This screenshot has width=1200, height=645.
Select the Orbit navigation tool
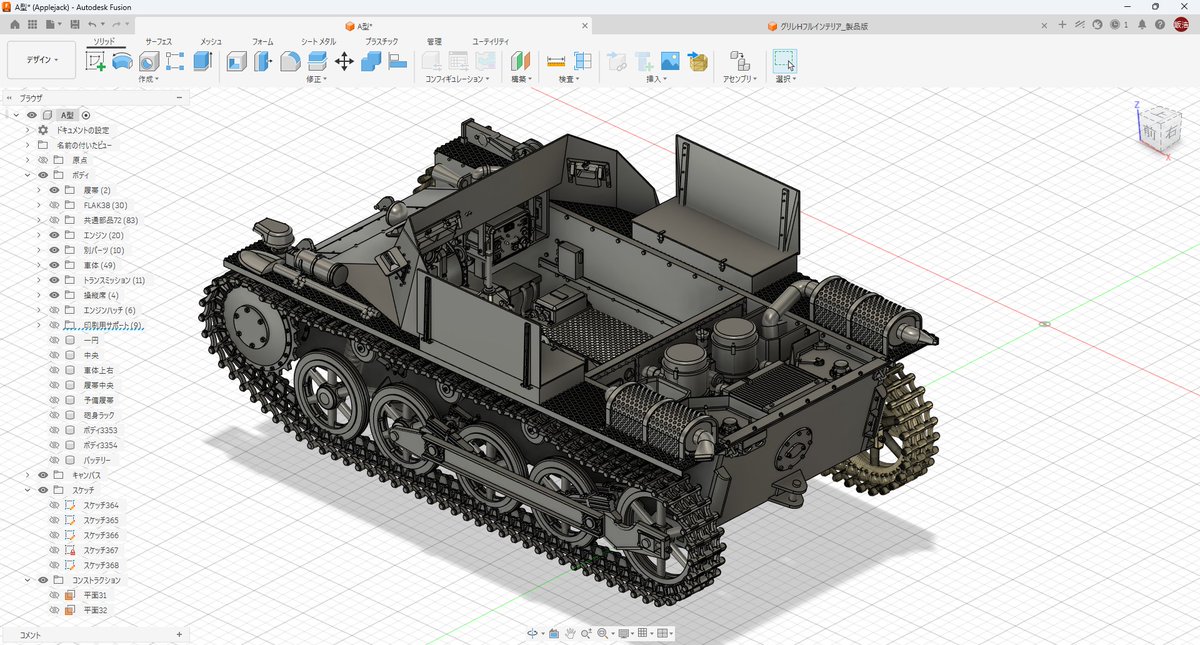coord(532,633)
